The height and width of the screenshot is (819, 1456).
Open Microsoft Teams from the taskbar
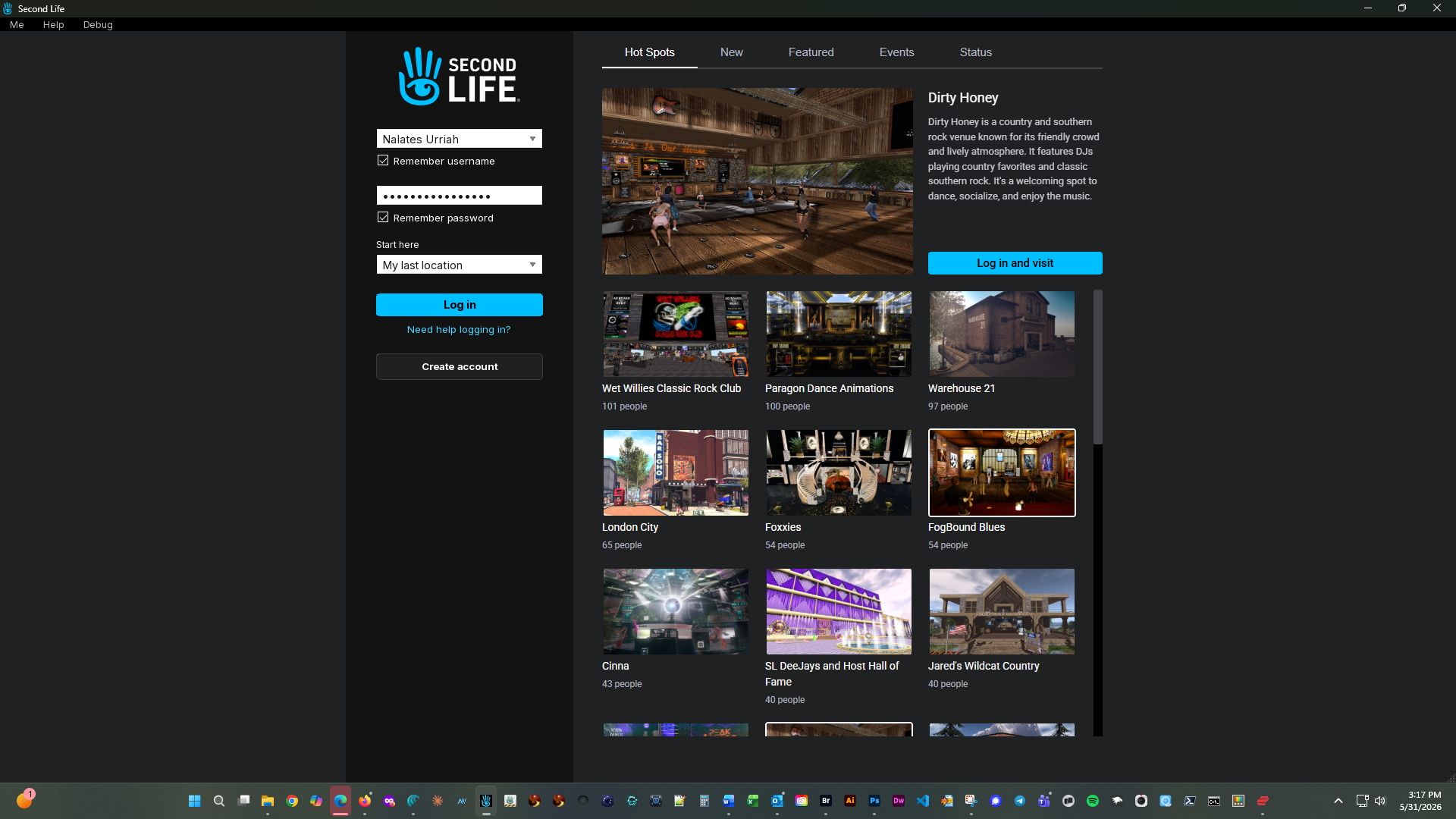[1044, 801]
